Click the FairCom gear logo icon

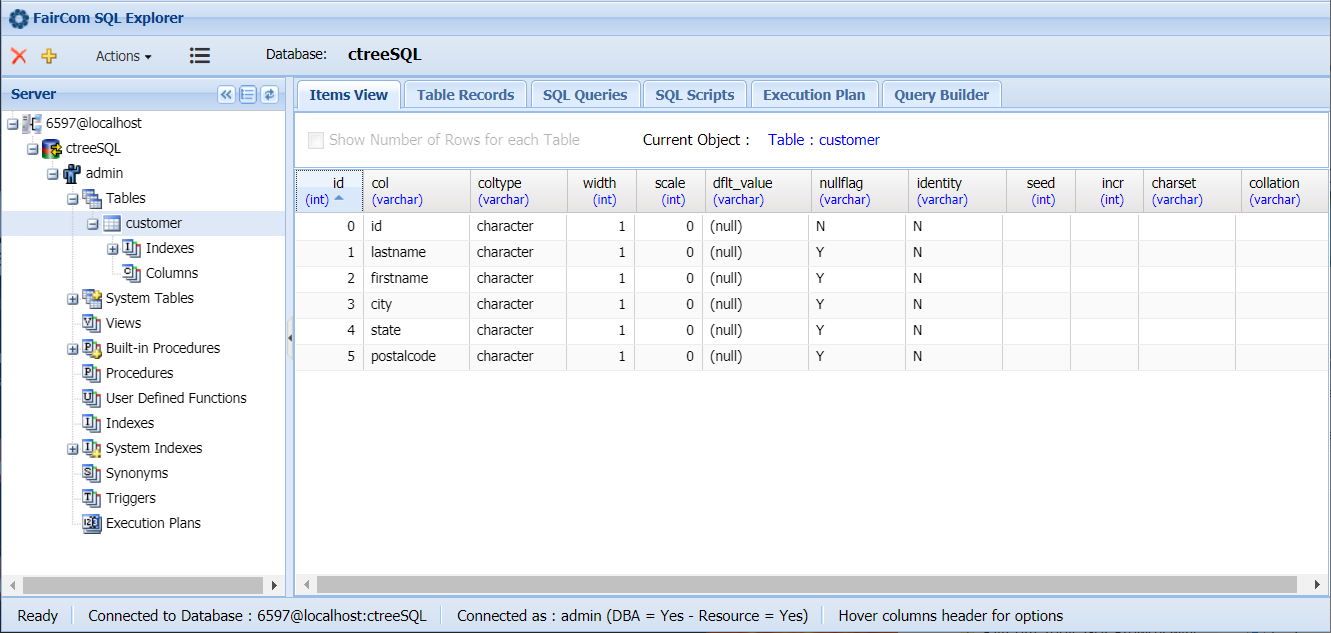18,17
